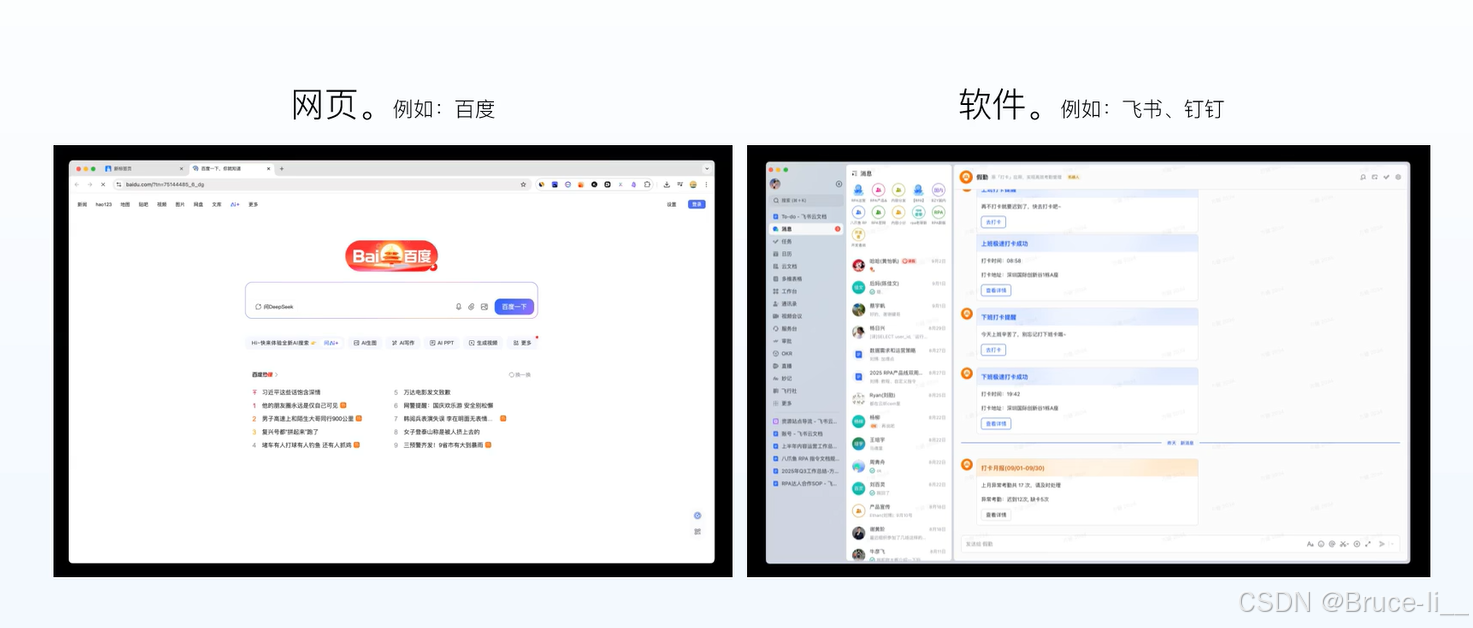This screenshot has height=628, width=1473.
Task: Click the expand editor icon in message box
Action: click(x=1368, y=544)
